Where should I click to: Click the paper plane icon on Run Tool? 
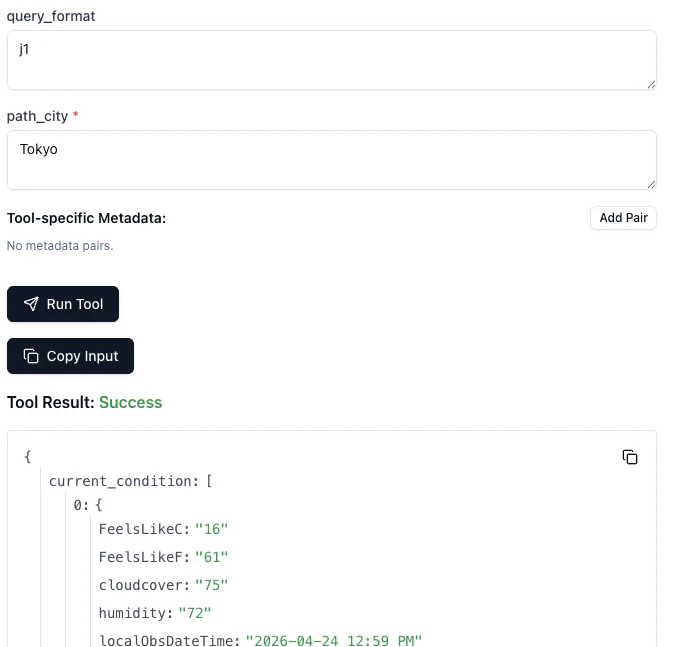coord(31,304)
